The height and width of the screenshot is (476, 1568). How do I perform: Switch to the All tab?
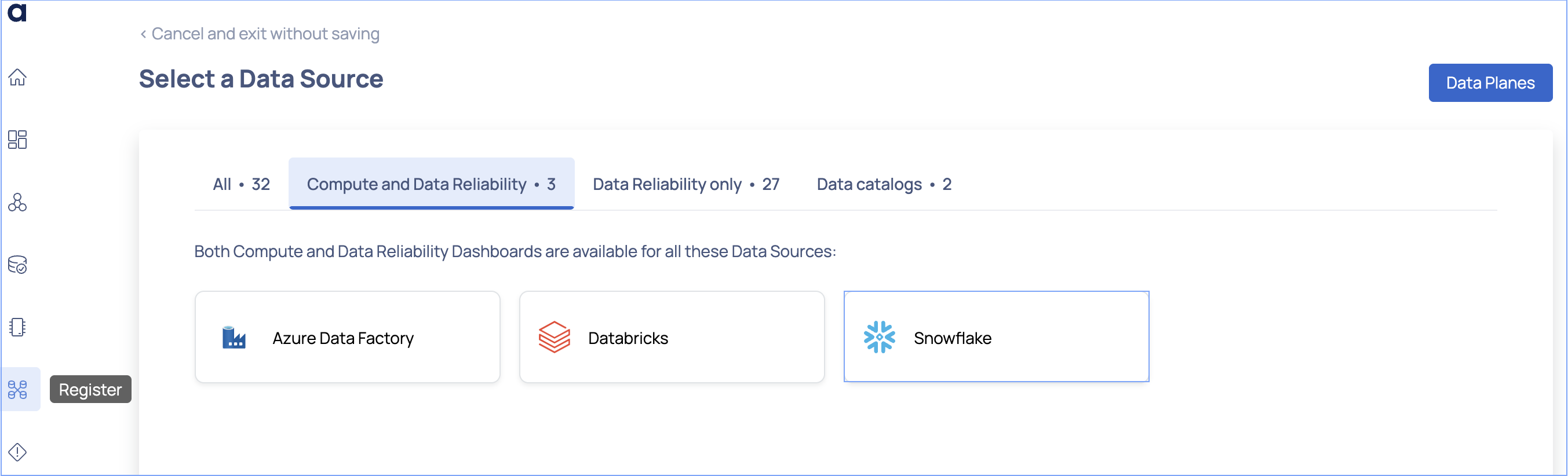point(241,184)
